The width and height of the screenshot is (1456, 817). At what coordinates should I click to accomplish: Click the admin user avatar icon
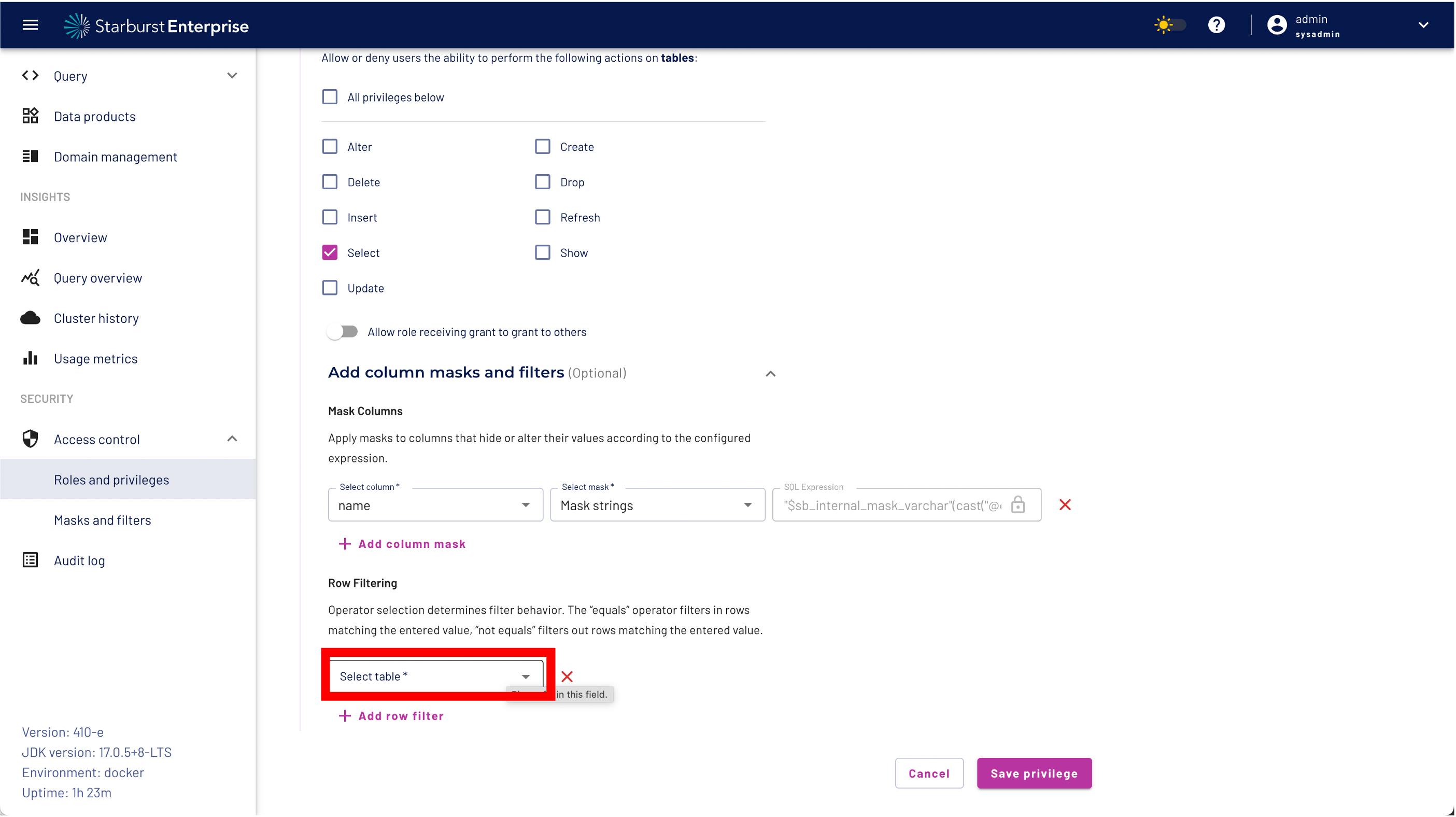(x=1276, y=25)
